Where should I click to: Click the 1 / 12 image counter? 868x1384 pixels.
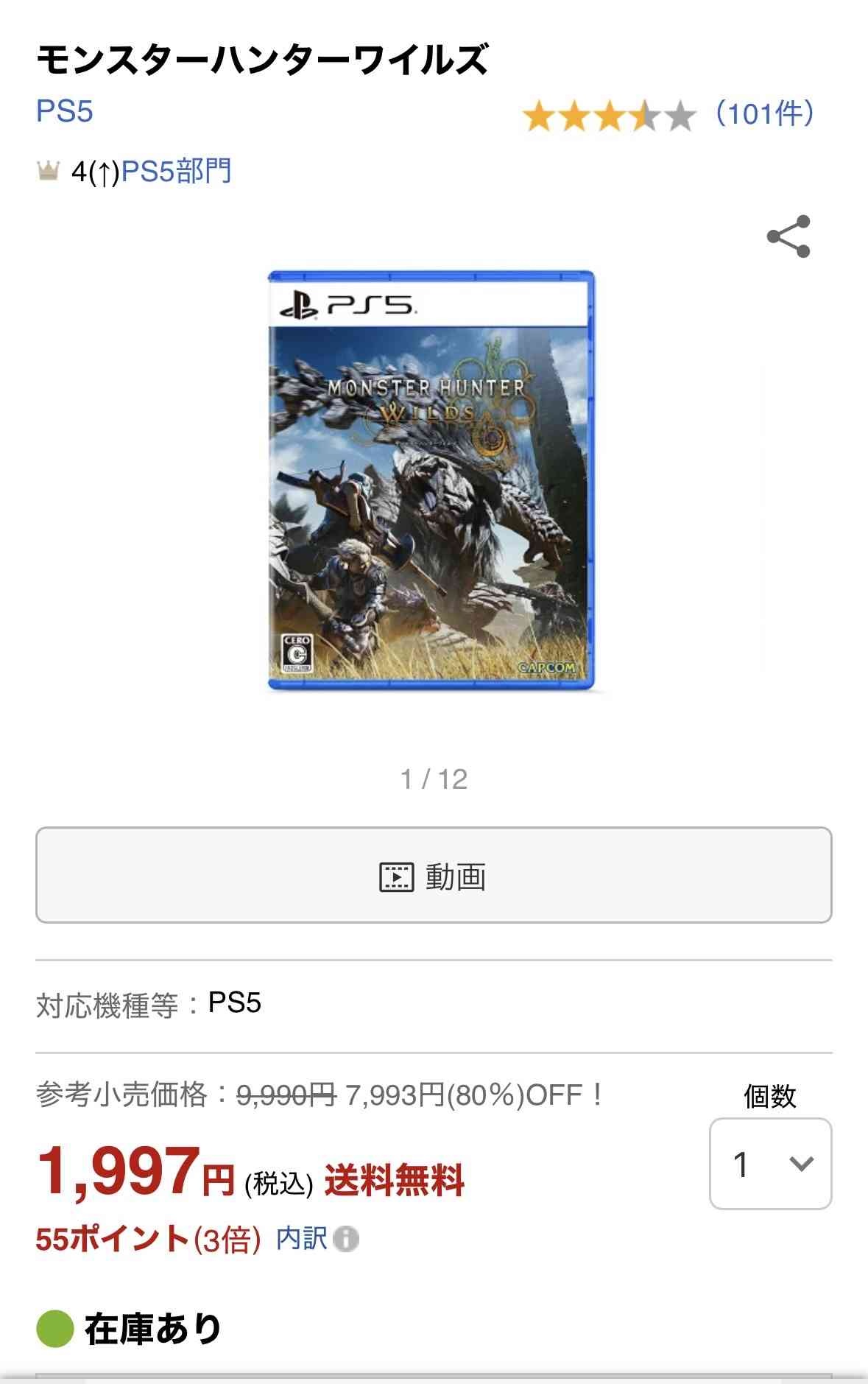point(434,779)
